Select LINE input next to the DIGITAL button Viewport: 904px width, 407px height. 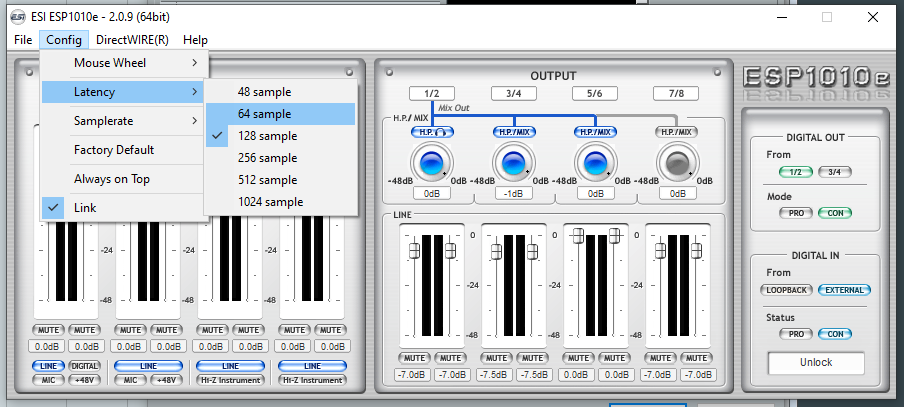[x=48, y=366]
